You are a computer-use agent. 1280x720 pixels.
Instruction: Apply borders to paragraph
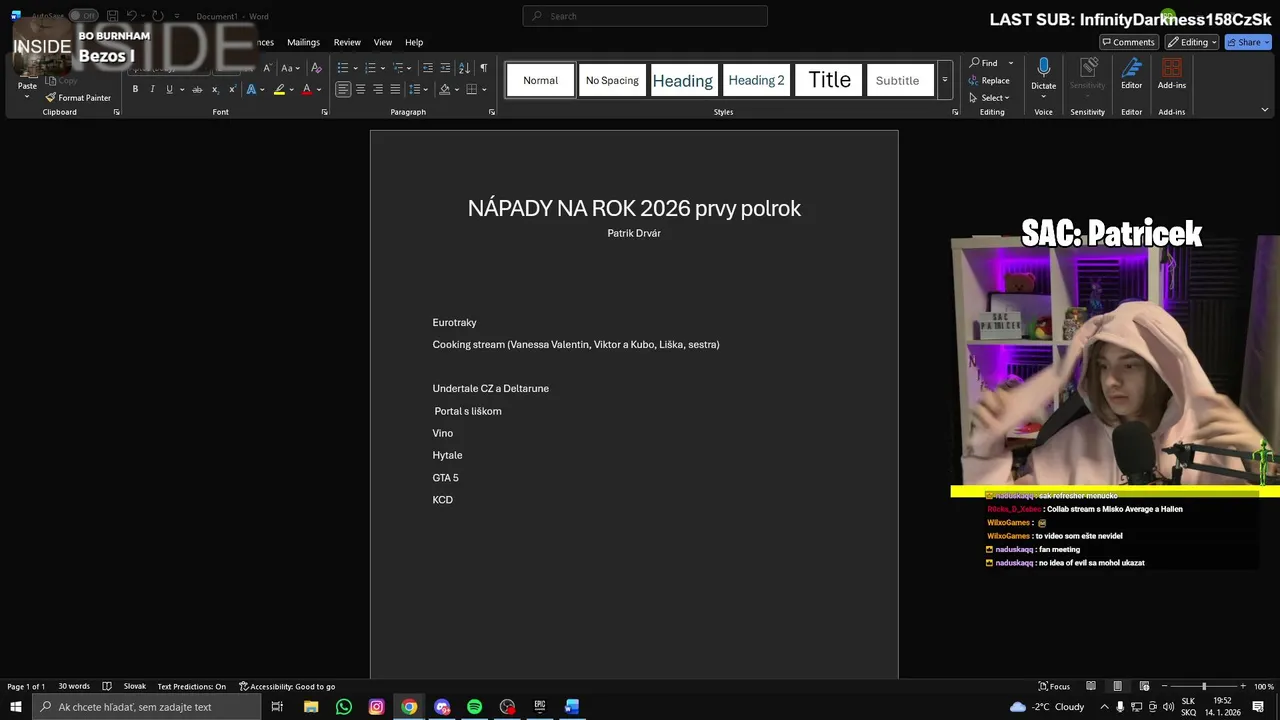tap(471, 89)
